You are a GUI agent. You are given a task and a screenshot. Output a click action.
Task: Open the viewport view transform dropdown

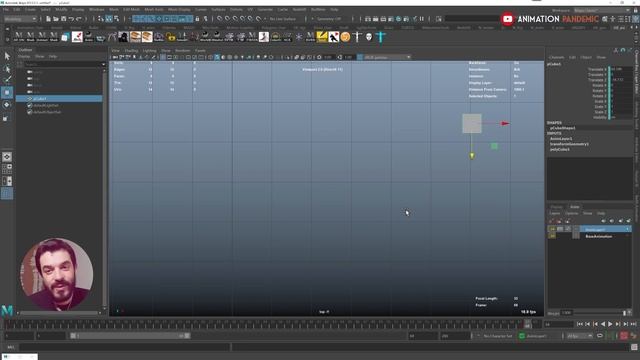387,57
